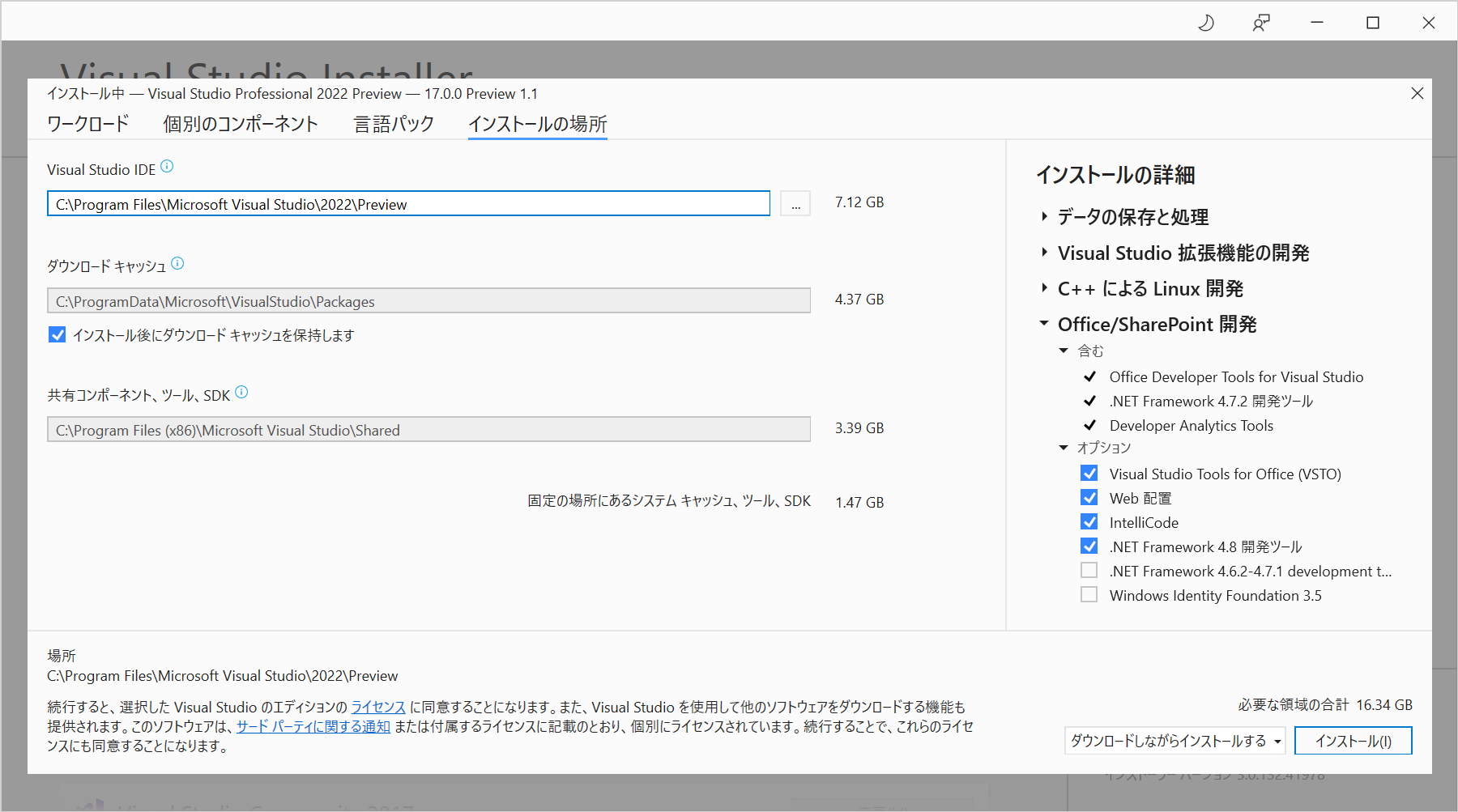Click the 固定の場所にあるシステム キャッシュ、ツール、SDK label
The width and height of the screenshot is (1458, 812).
click(669, 501)
